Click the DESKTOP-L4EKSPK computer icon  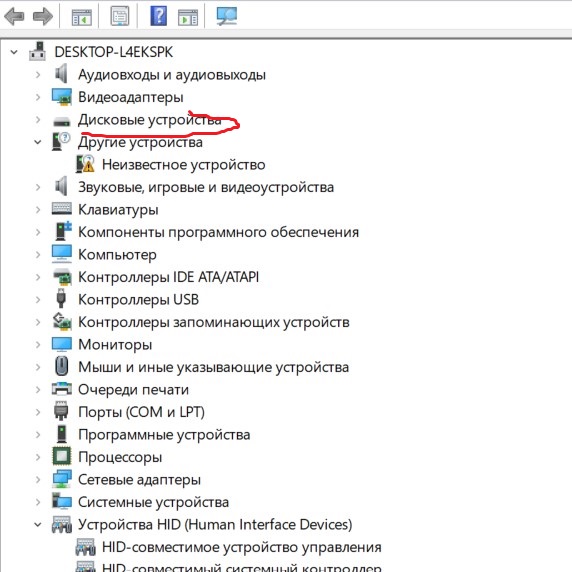pyautogui.click(x=38, y=51)
